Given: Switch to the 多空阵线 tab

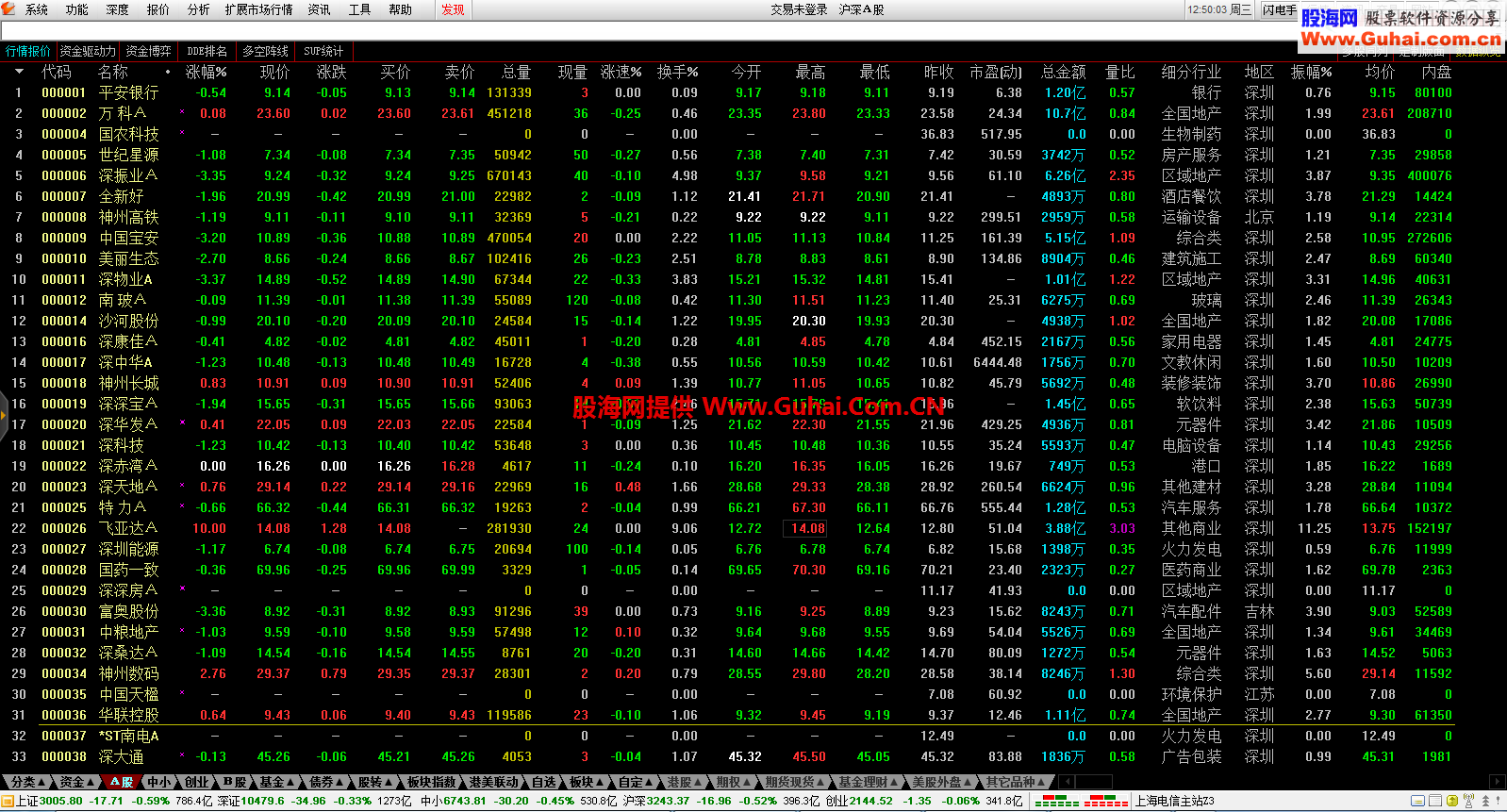Looking at the screenshot, I should click(x=265, y=51).
